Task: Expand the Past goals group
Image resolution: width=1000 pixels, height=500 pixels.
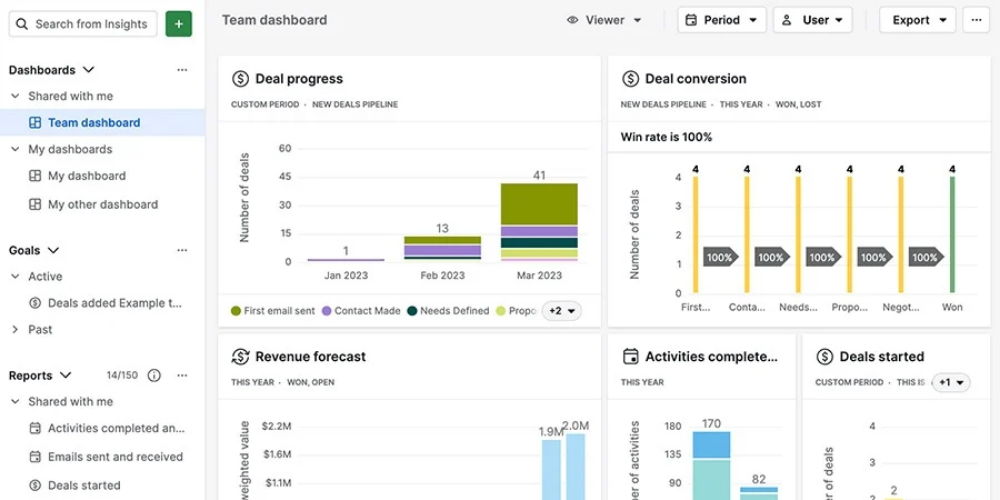Action: 16,330
